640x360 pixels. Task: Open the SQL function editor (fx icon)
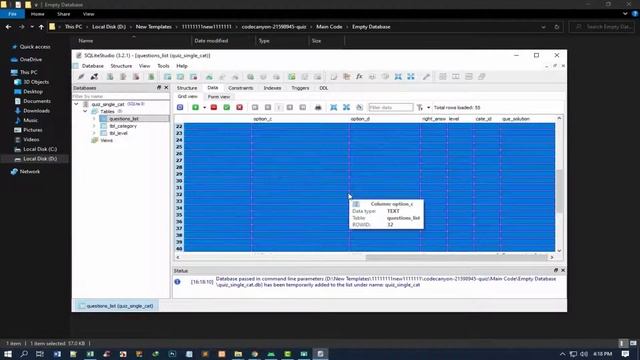point(359,77)
